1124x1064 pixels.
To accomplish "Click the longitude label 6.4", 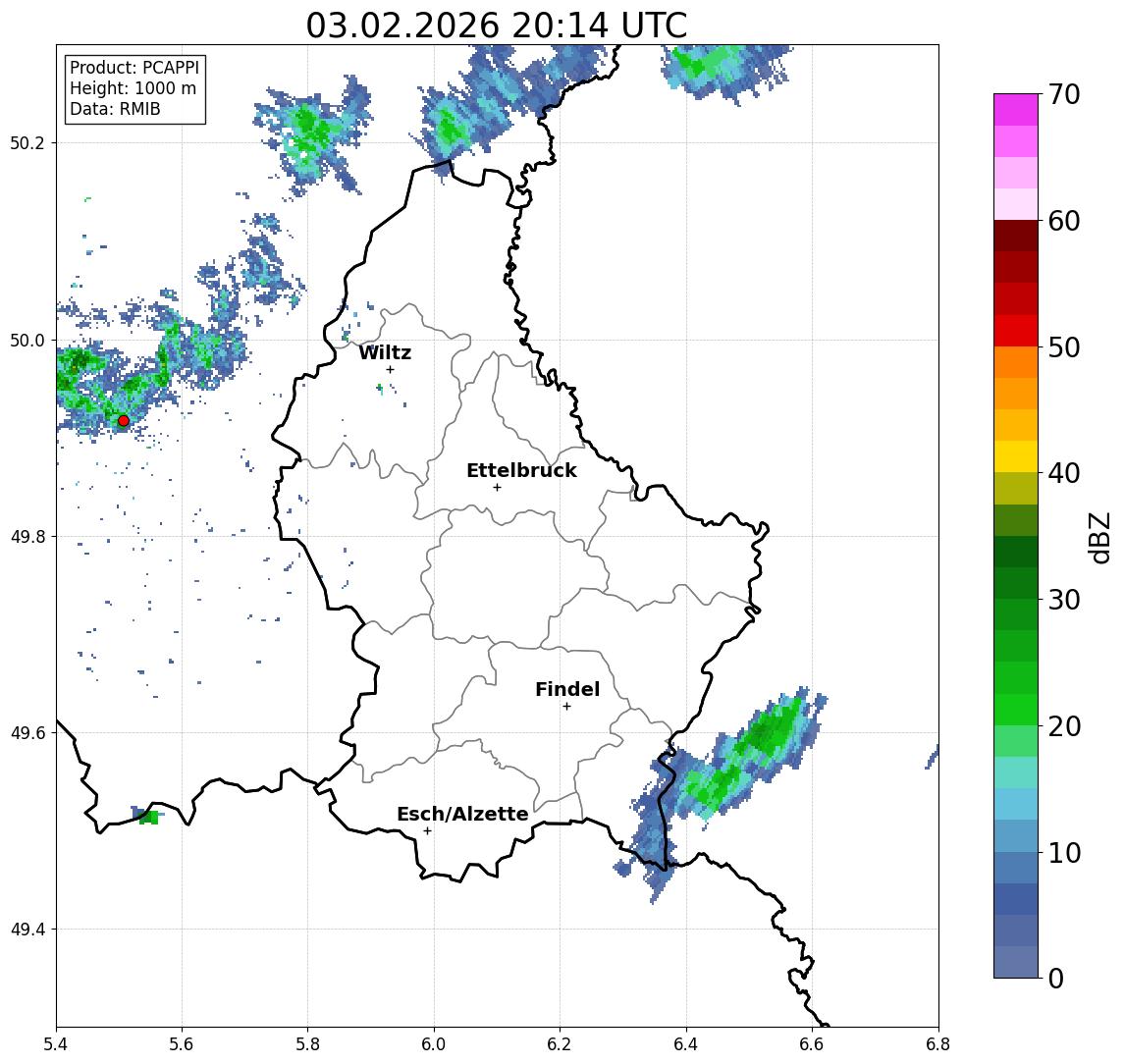I will [x=686, y=1044].
